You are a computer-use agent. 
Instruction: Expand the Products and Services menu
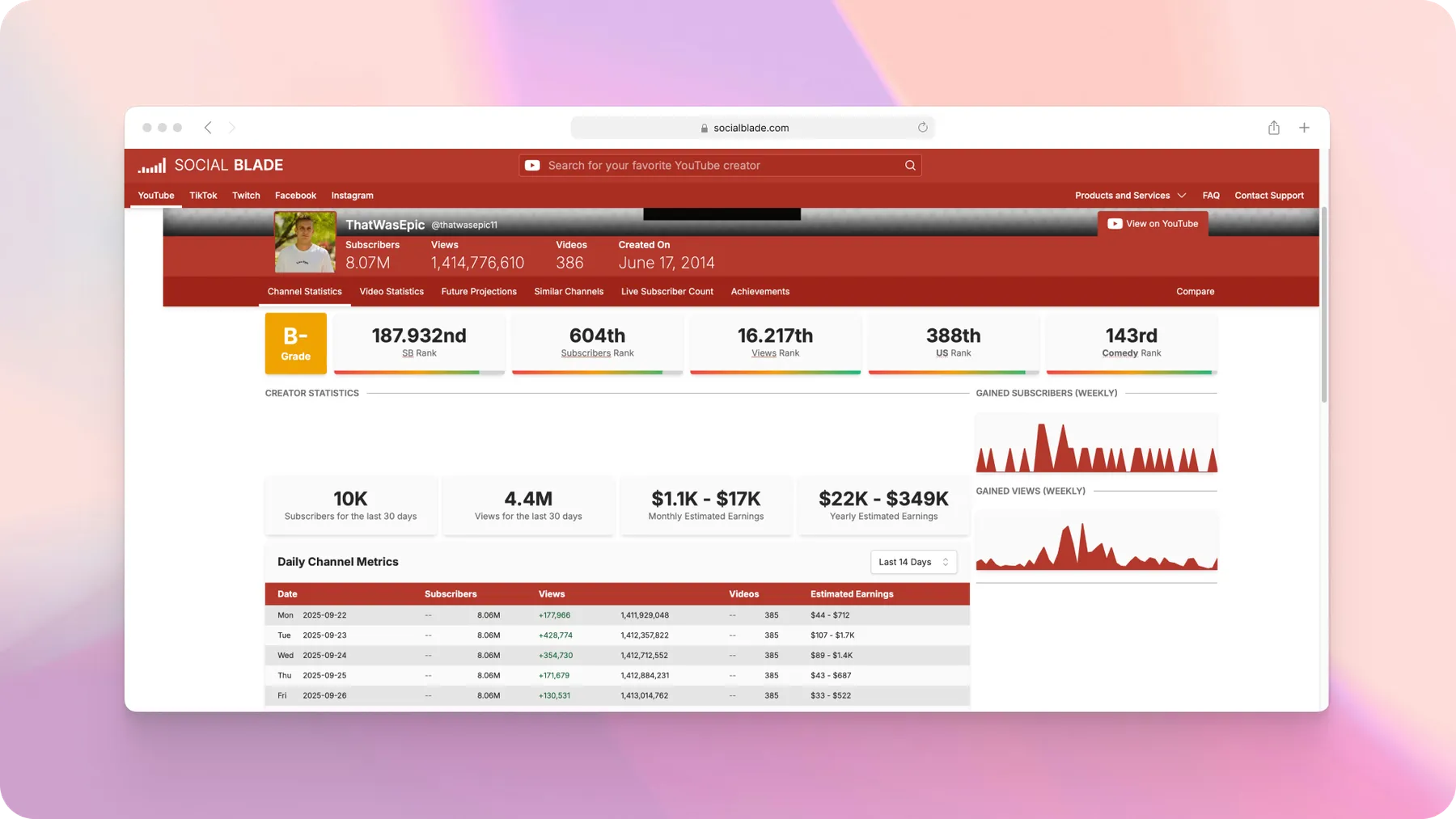coord(1129,196)
